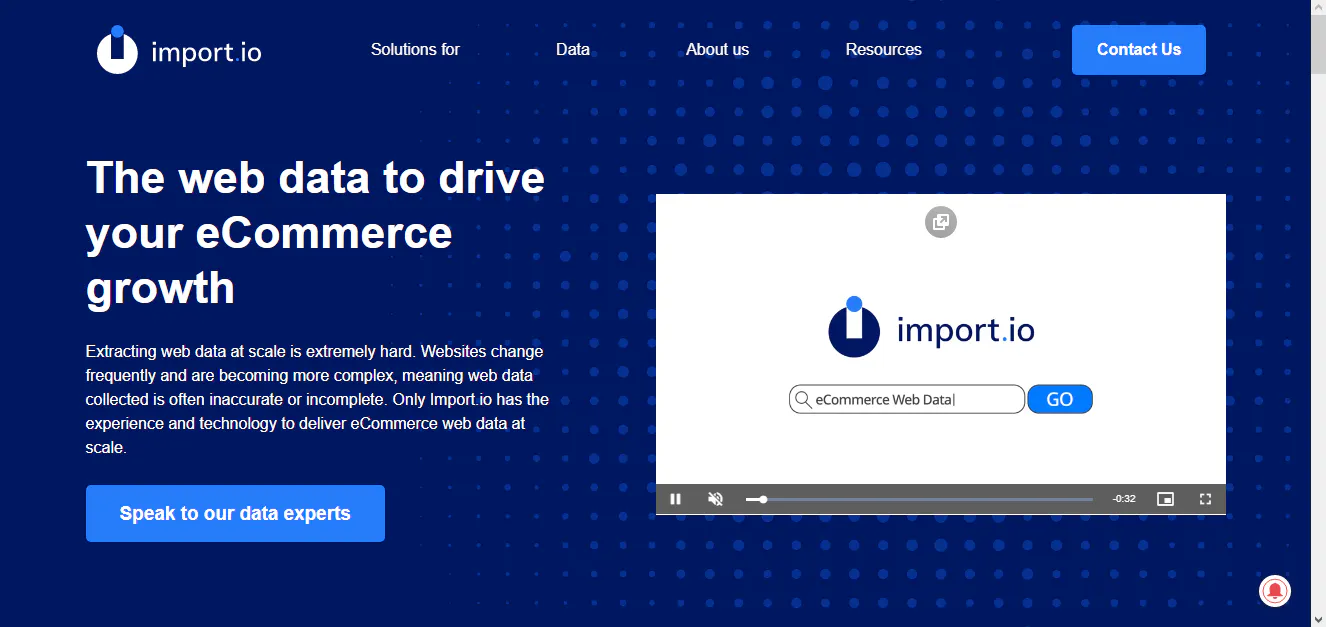The height and width of the screenshot is (627, 1326).
Task: Open the Solutions for dropdown
Action: point(415,49)
